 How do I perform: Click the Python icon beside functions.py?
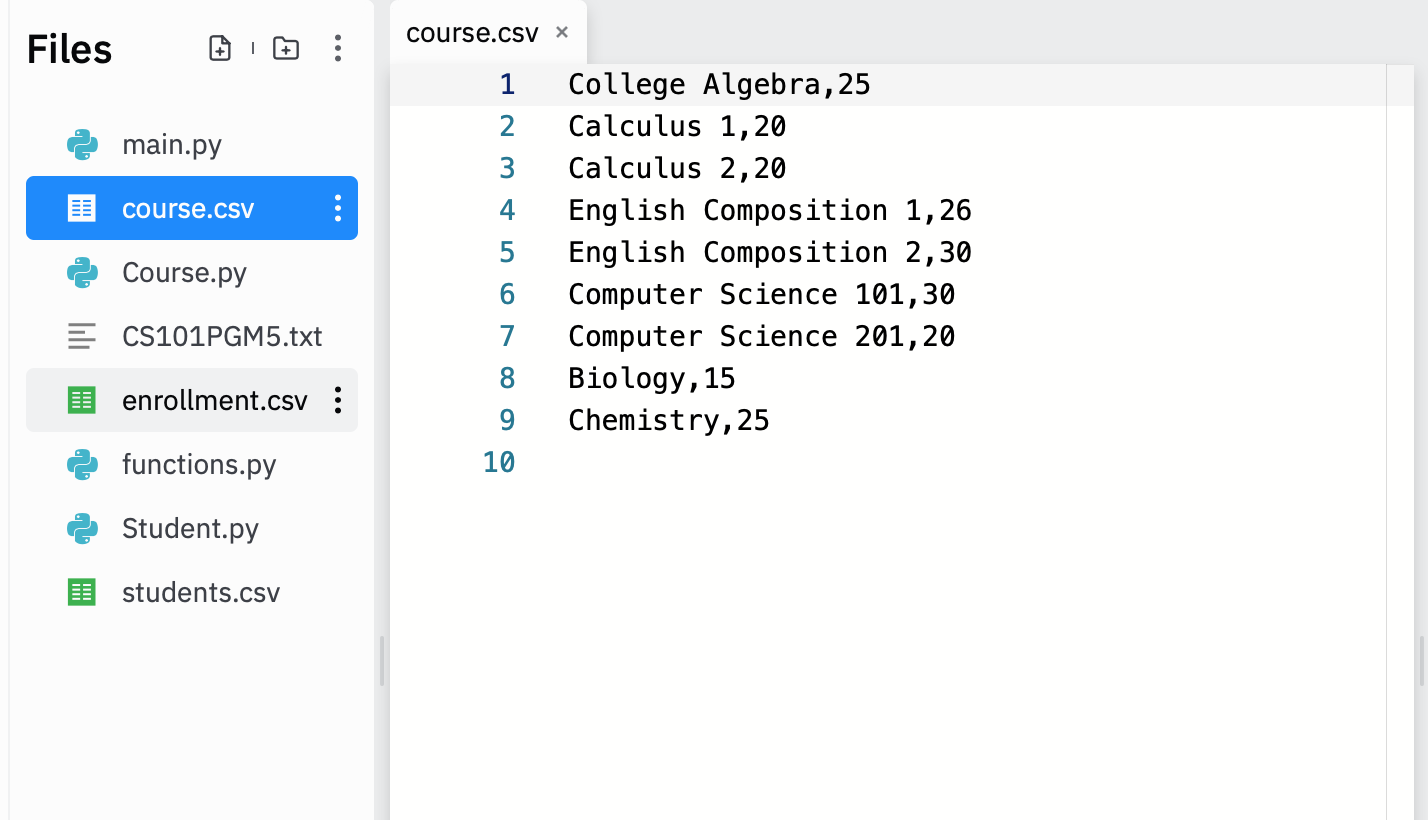(x=81, y=464)
